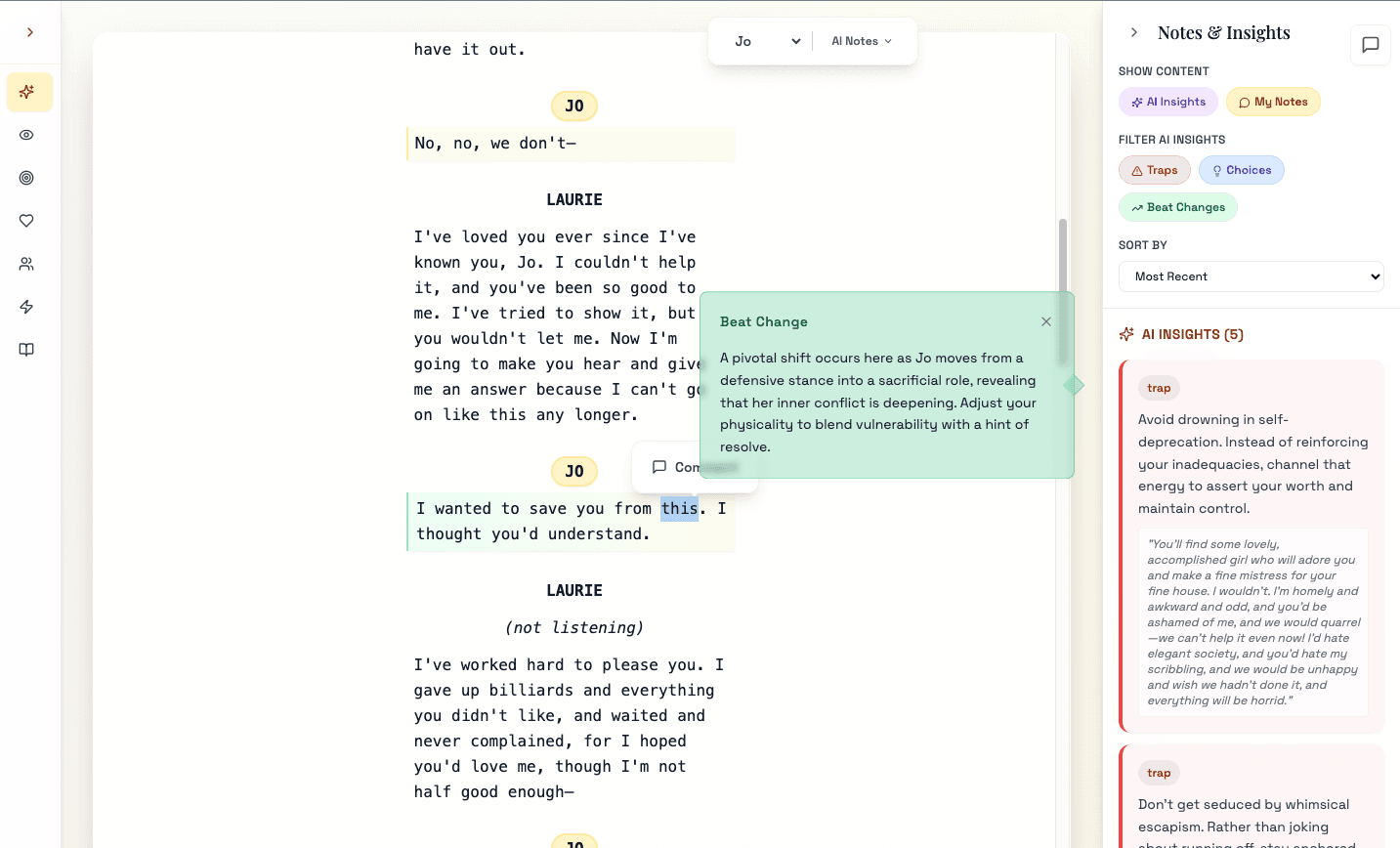Screen dimensions: 1400x848
Task: Open the Most Recent sort dropdown
Action: click(x=1251, y=276)
